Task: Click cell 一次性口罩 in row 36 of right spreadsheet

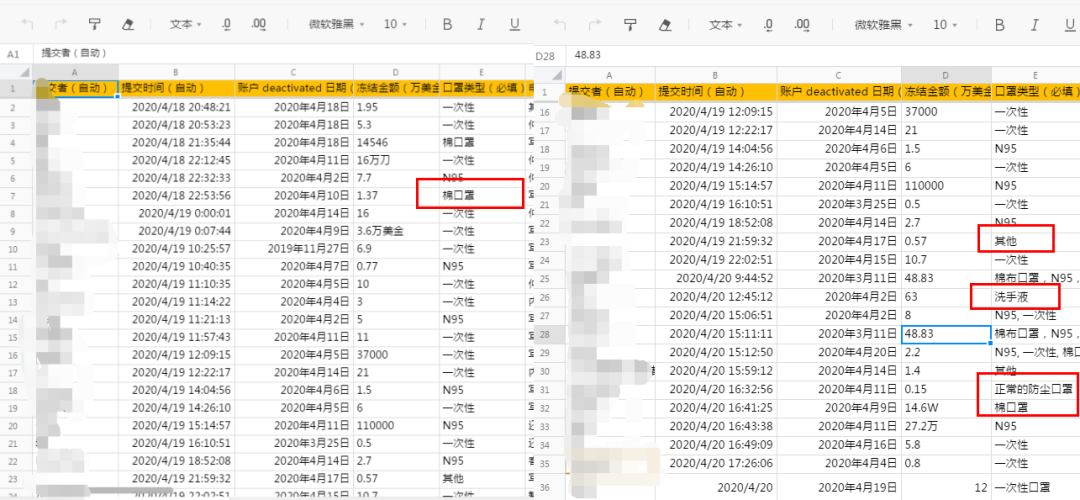Action: pos(1035,487)
